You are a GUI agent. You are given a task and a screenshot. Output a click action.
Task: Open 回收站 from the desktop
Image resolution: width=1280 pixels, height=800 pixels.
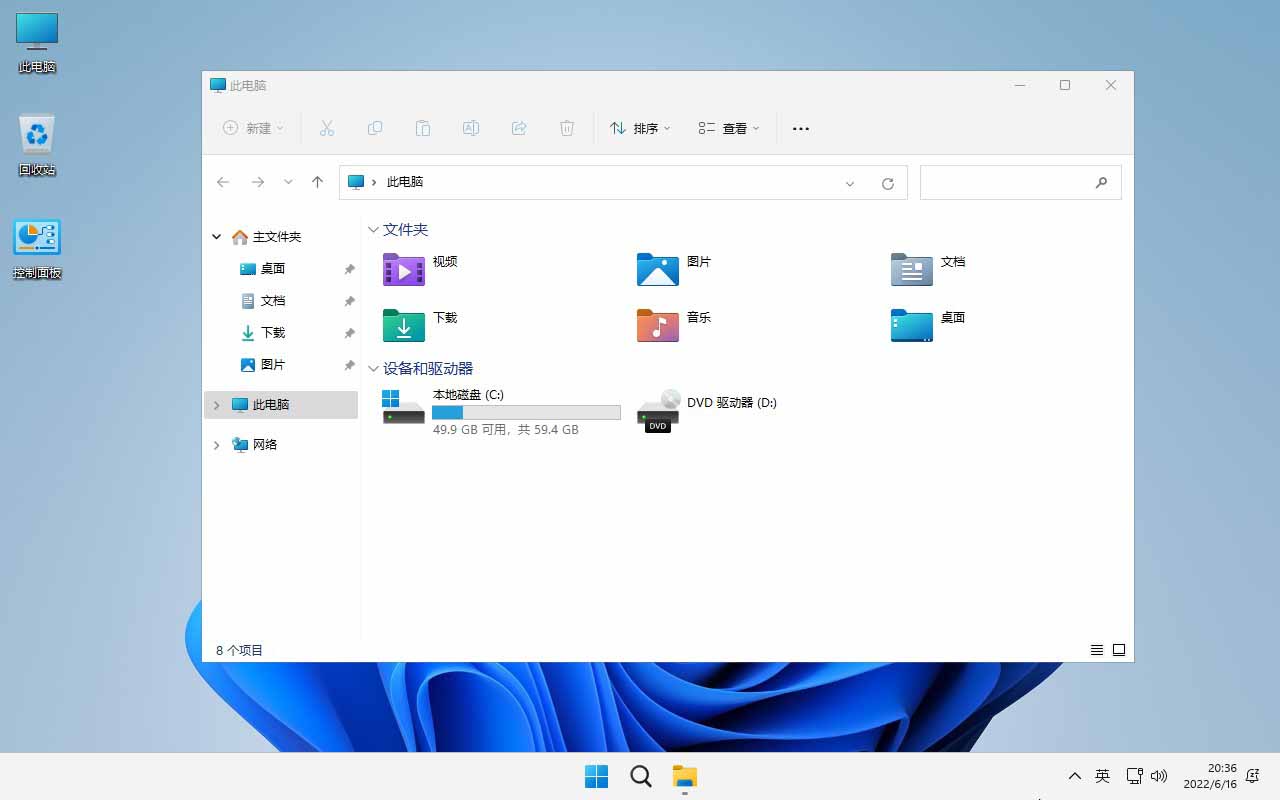pos(36,135)
